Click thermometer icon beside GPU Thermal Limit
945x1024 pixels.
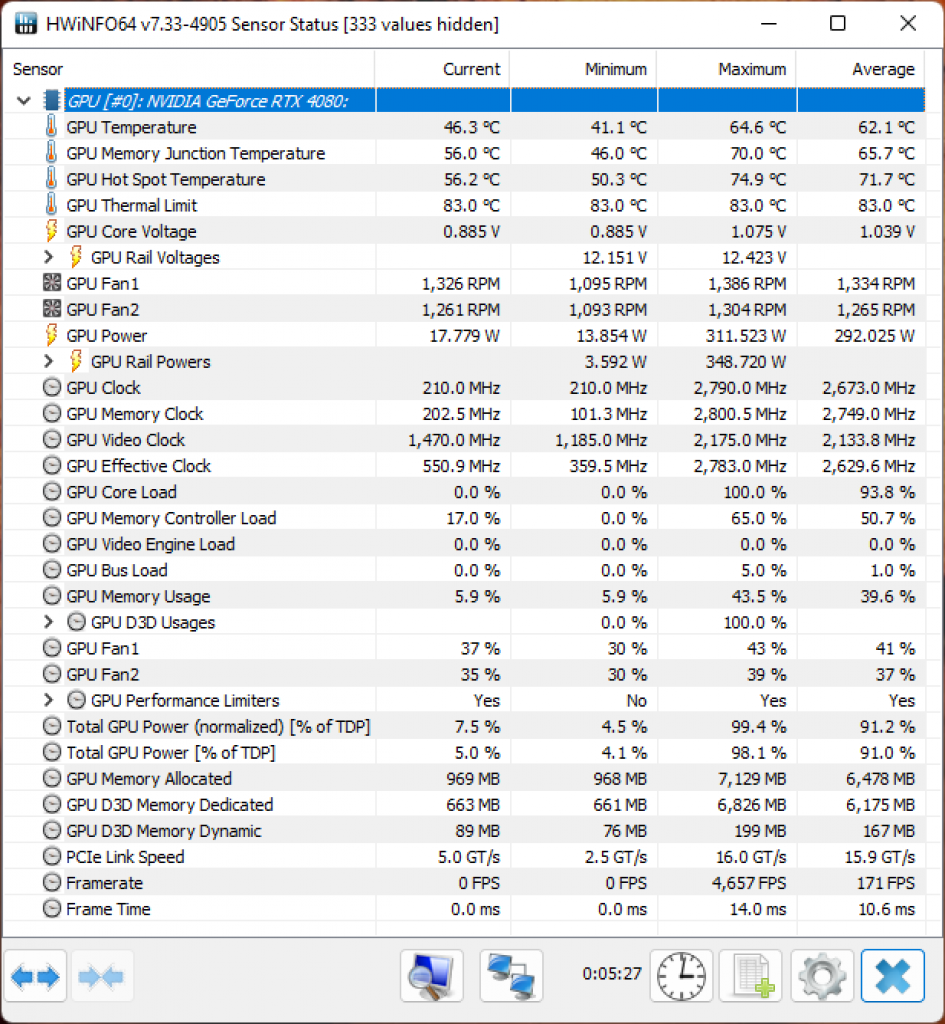[51, 204]
